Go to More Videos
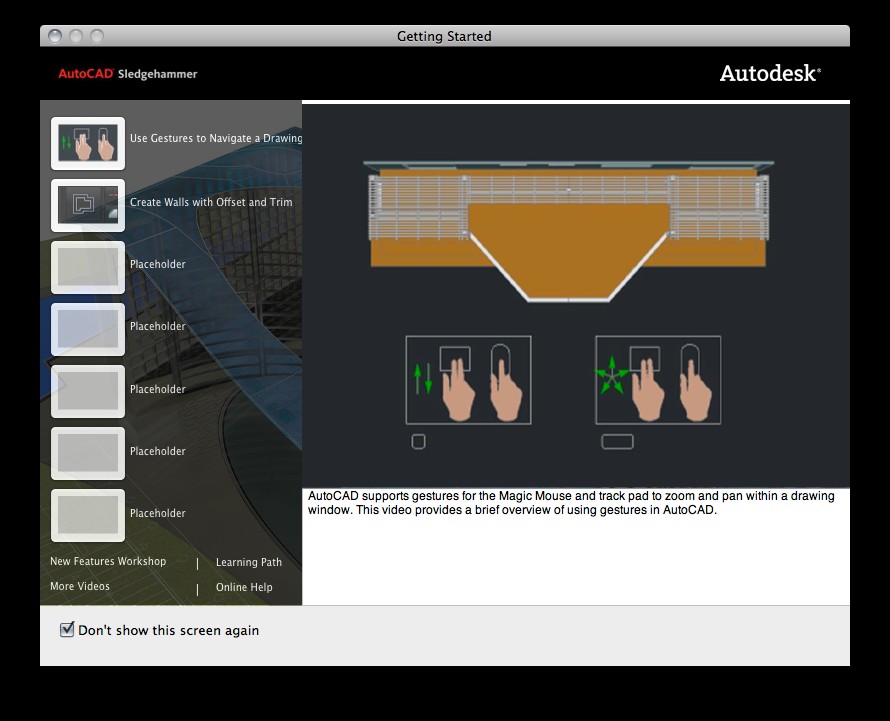Image resolution: width=890 pixels, height=721 pixels. tap(79, 586)
